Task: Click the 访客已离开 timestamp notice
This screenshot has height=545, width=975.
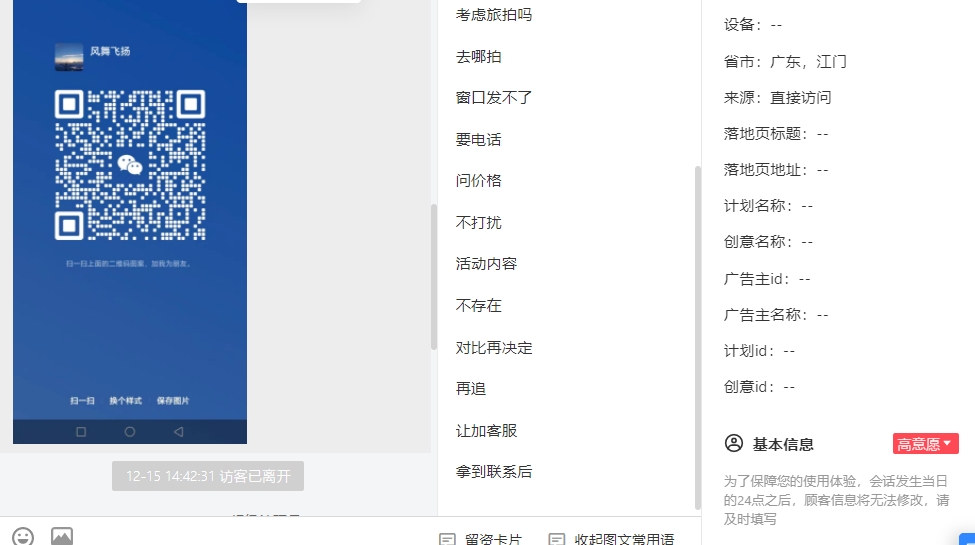Action: [x=208, y=476]
